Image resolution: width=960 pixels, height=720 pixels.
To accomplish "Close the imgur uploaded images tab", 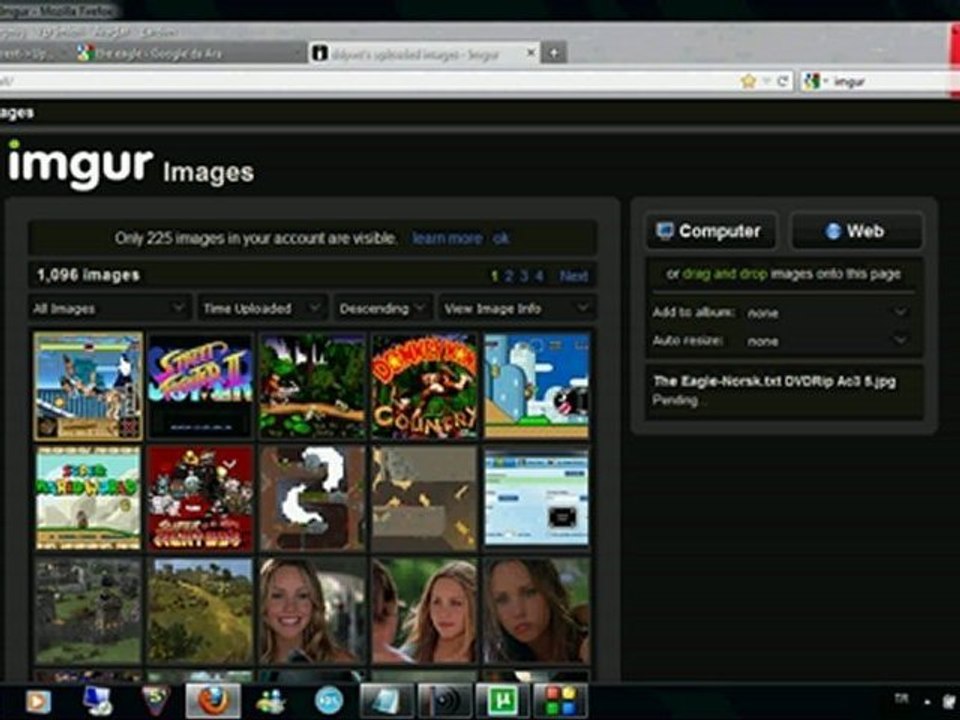I will (x=531, y=53).
